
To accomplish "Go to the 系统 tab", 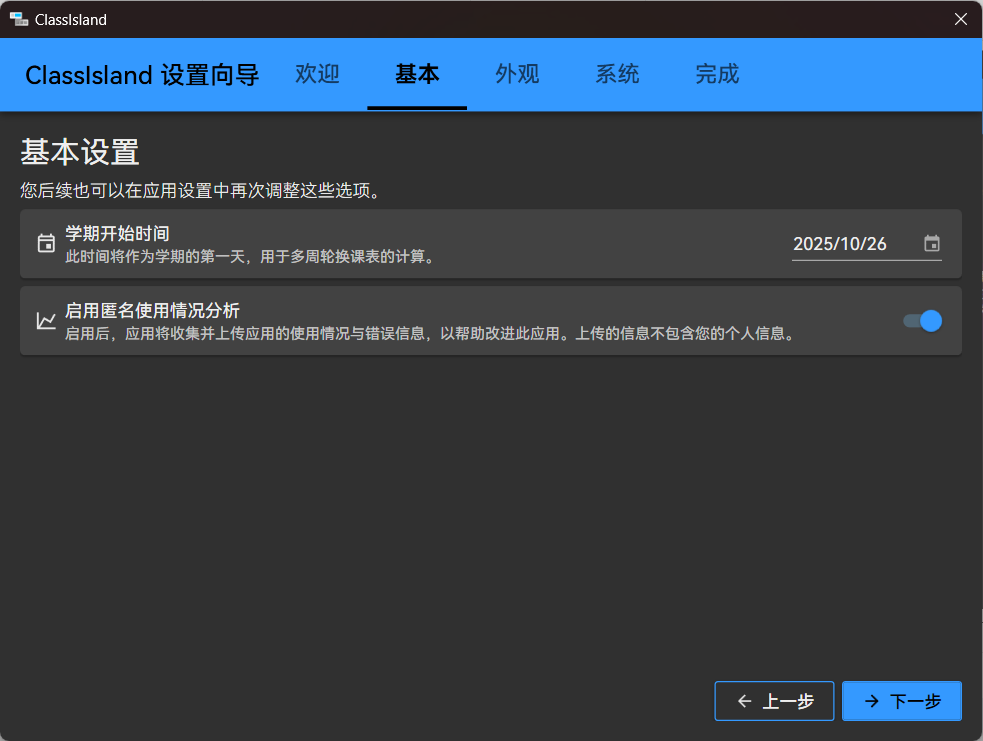I will [x=617, y=74].
